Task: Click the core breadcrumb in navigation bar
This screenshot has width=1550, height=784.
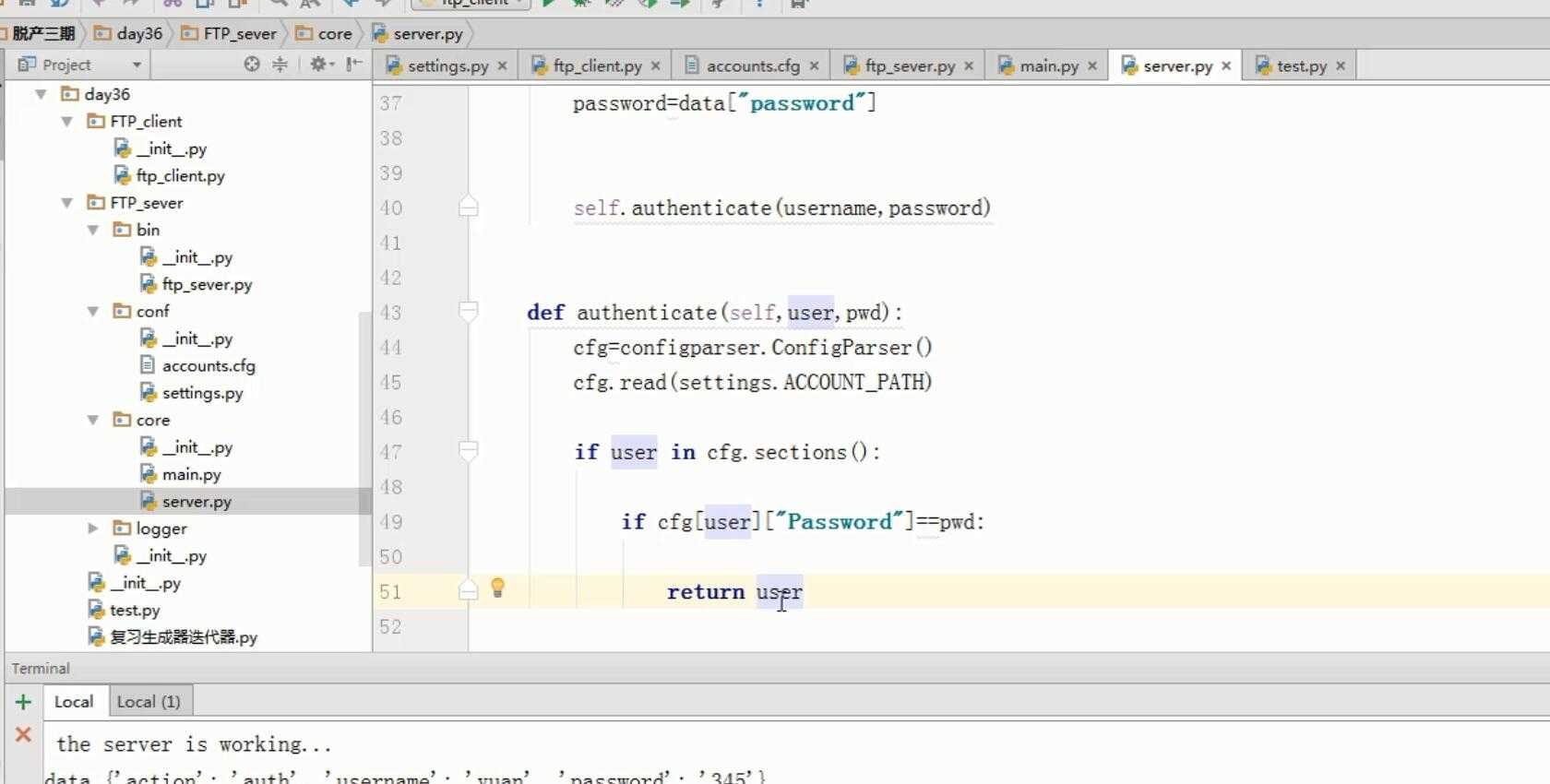Action: 325,33
